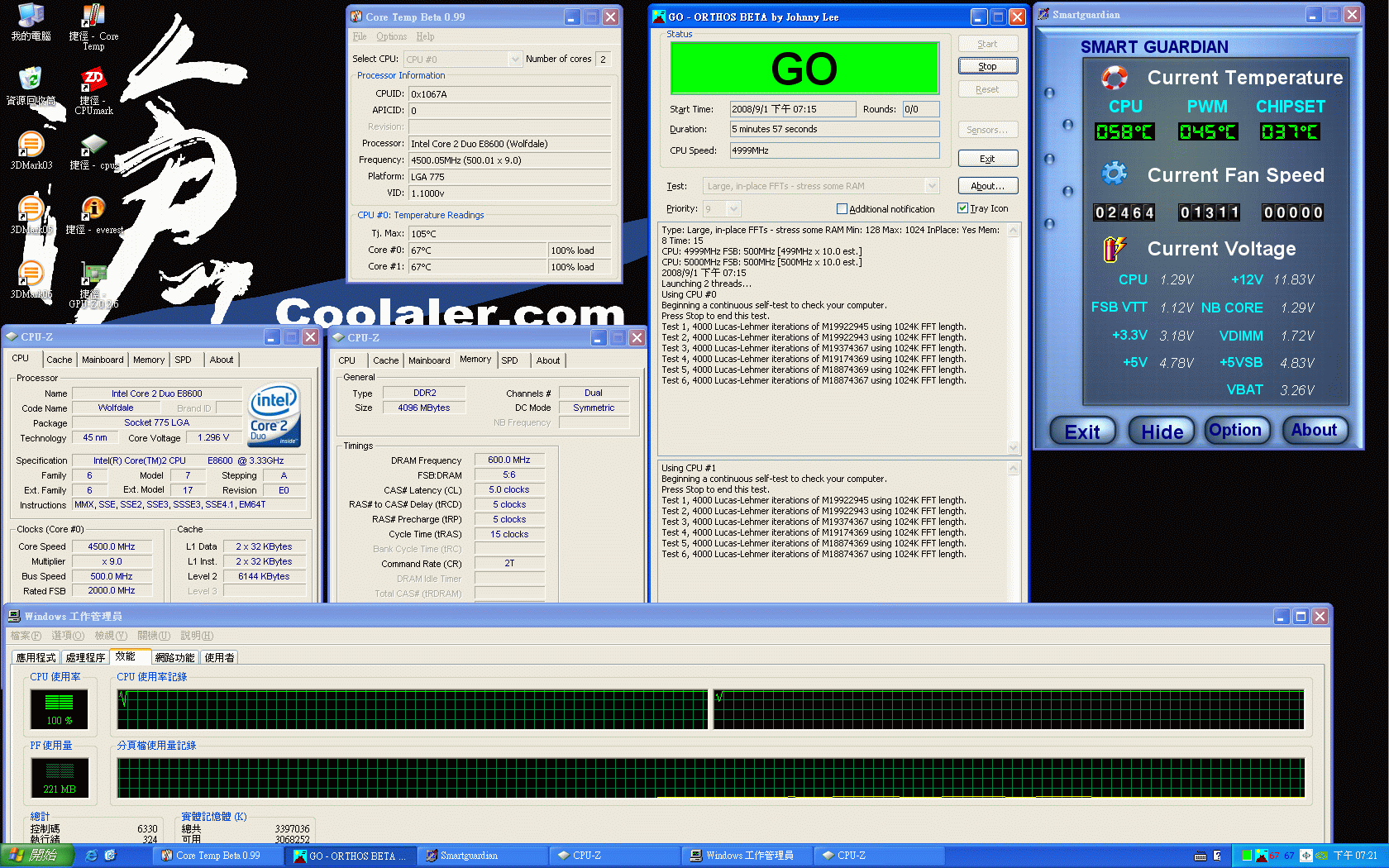Click the About... button in ORTHOS
This screenshot has height=868, width=1389.
[987, 186]
